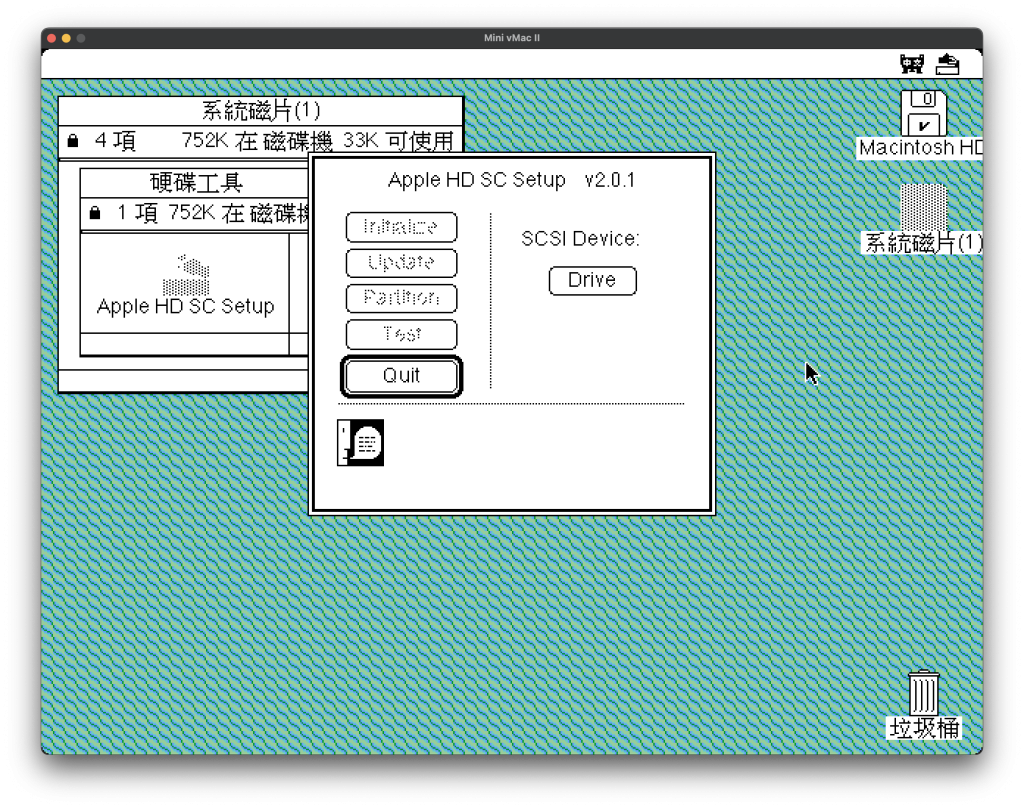1024x809 pixels.
Task: Click the lock icon in 硬碟工具 window
Action: (x=95, y=213)
